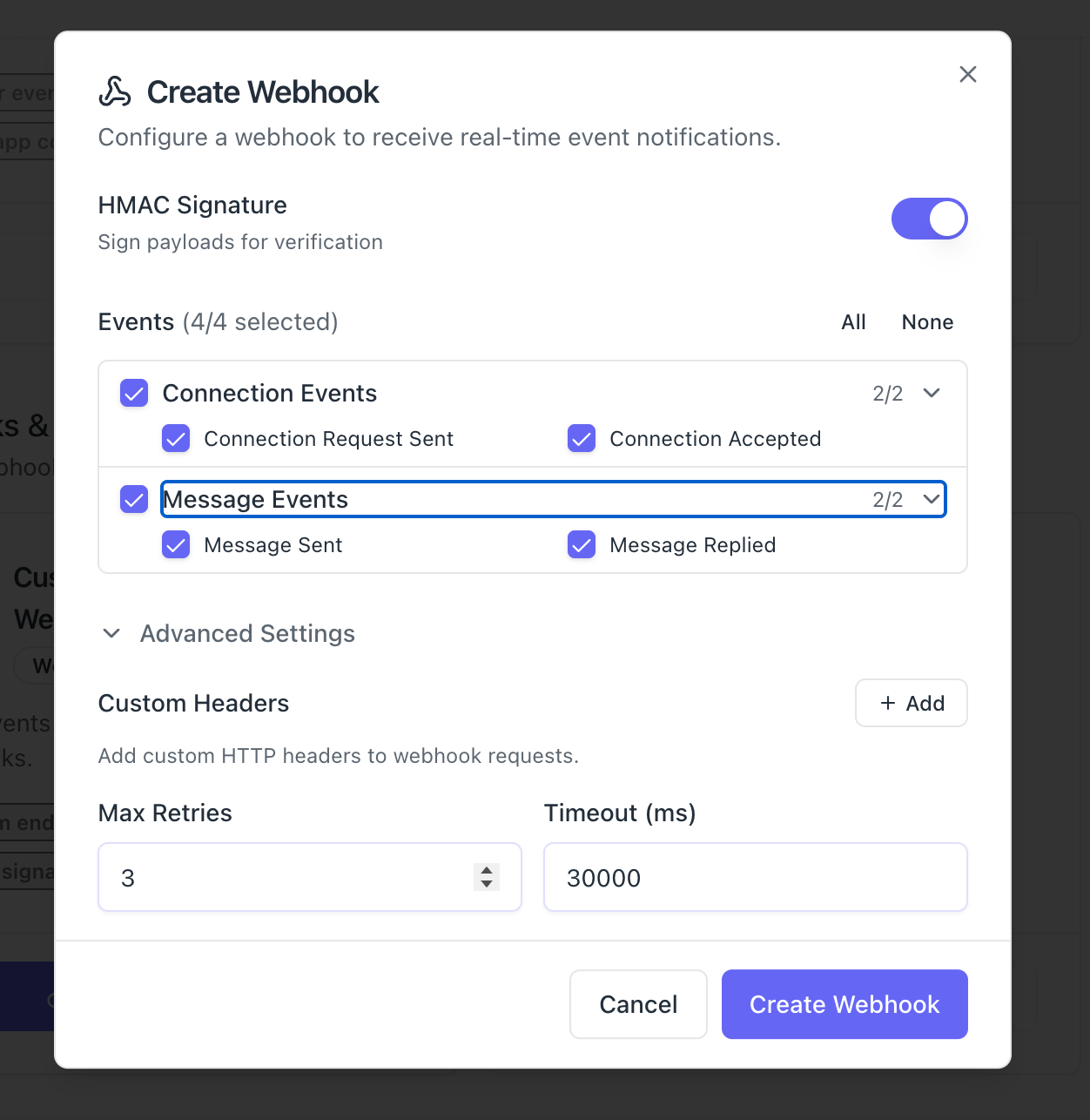Add a custom header
This screenshot has height=1120, width=1090.
coord(911,703)
